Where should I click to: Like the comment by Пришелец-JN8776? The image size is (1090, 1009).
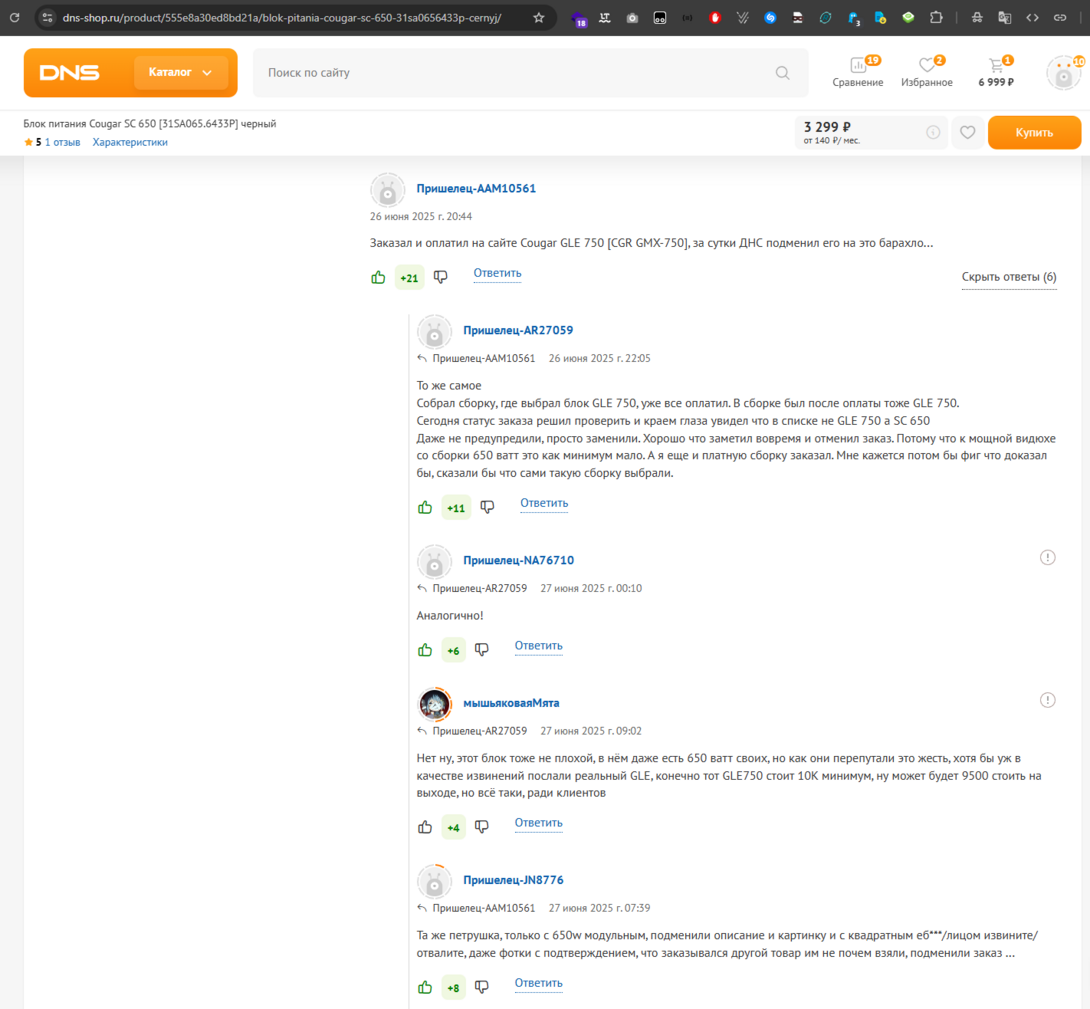425,987
